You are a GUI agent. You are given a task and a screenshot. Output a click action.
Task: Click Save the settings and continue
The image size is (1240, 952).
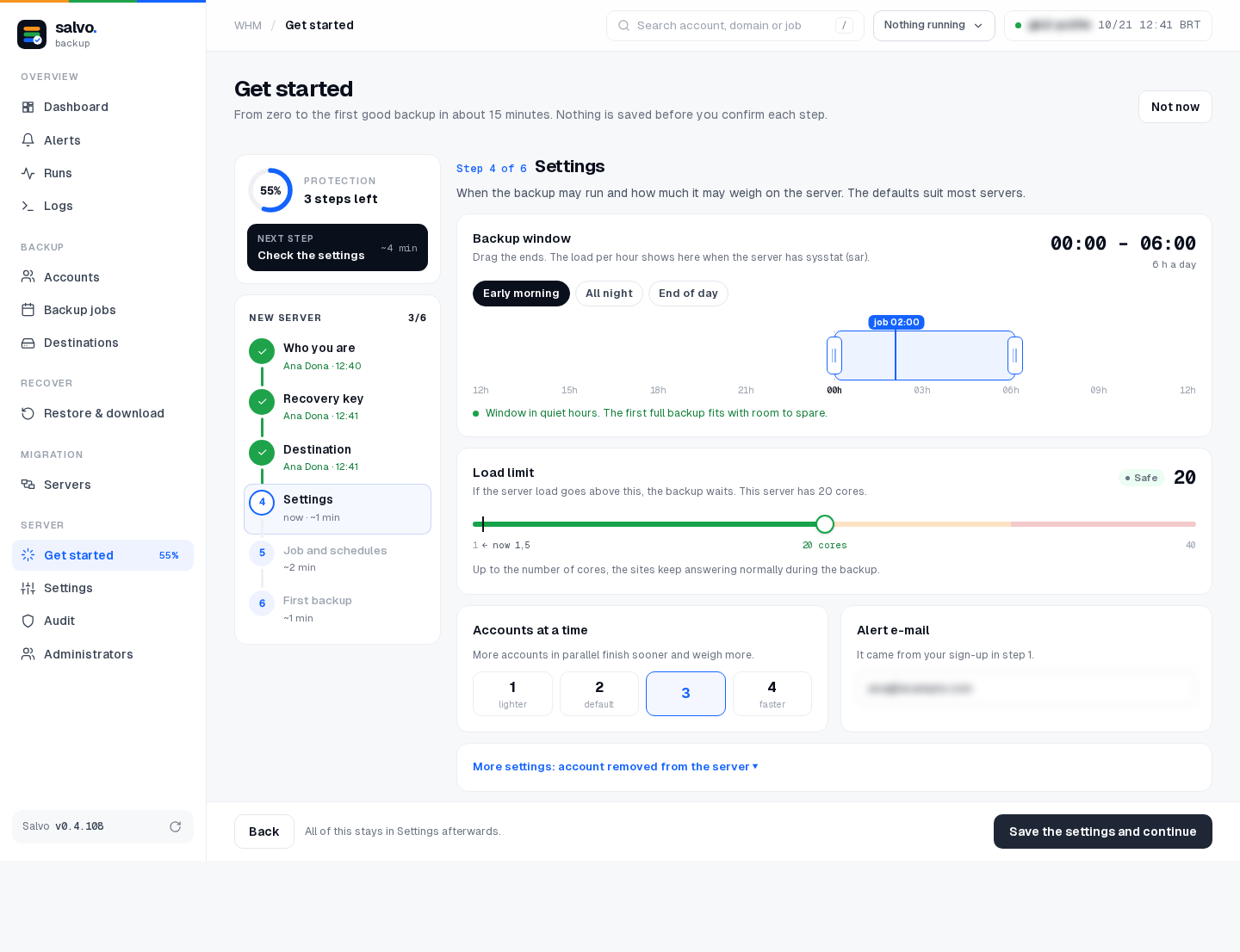pos(1102,831)
